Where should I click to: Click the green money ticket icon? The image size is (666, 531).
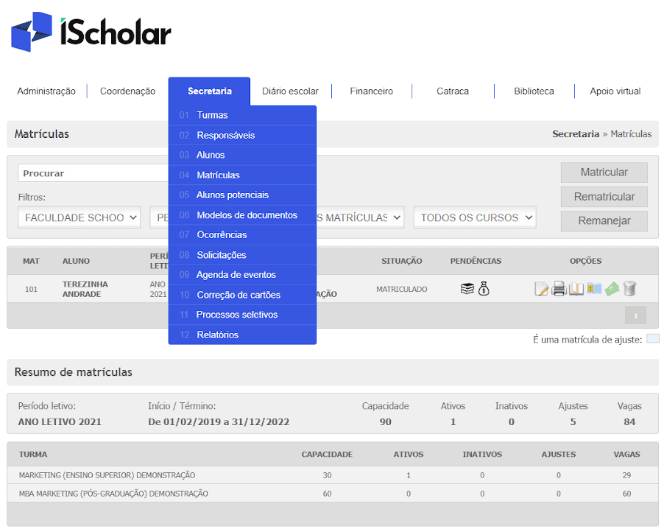pyautogui.click(x=612, y=289)
